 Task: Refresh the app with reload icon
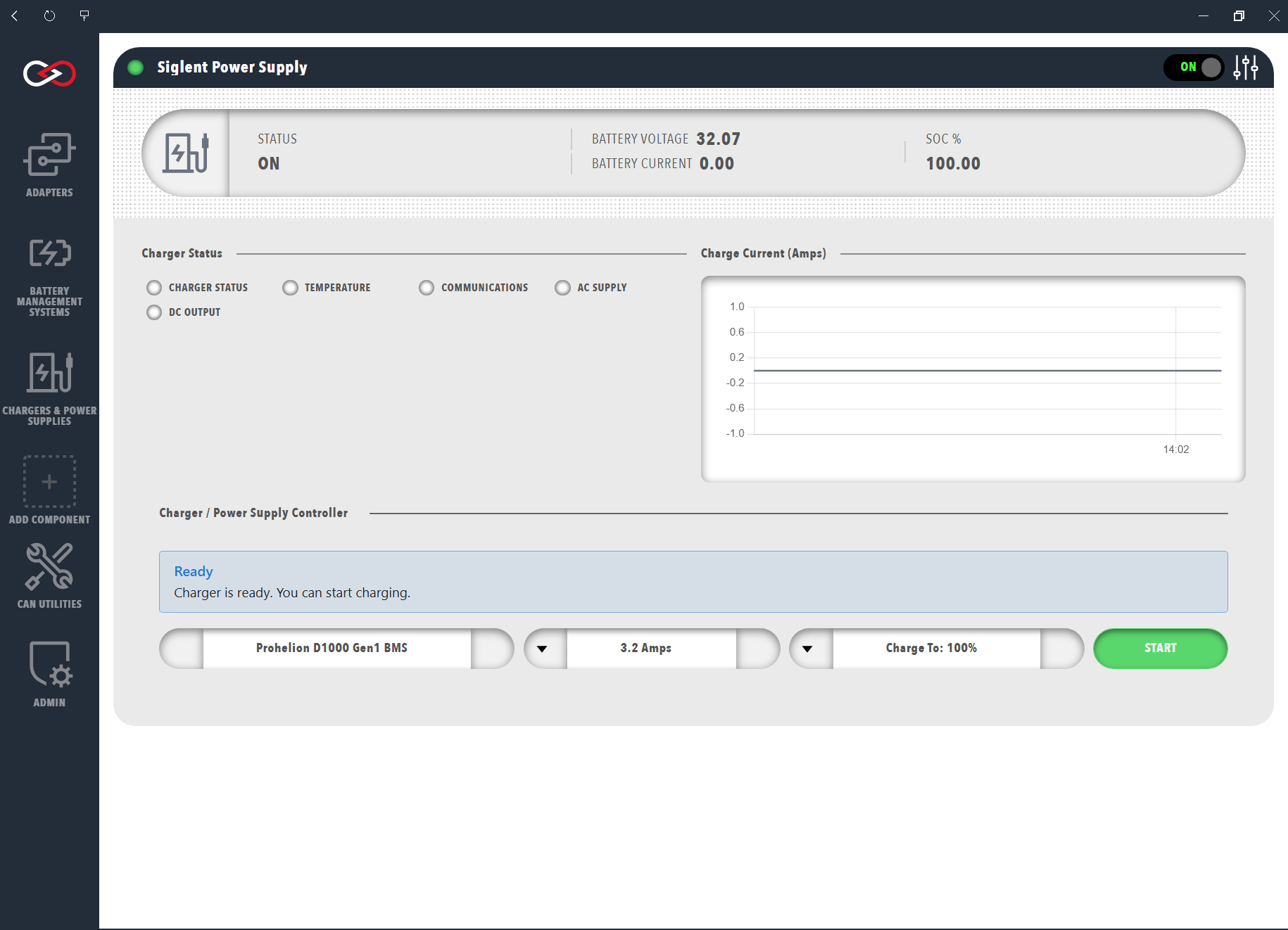pyautogui.click(x=49, y=15)
